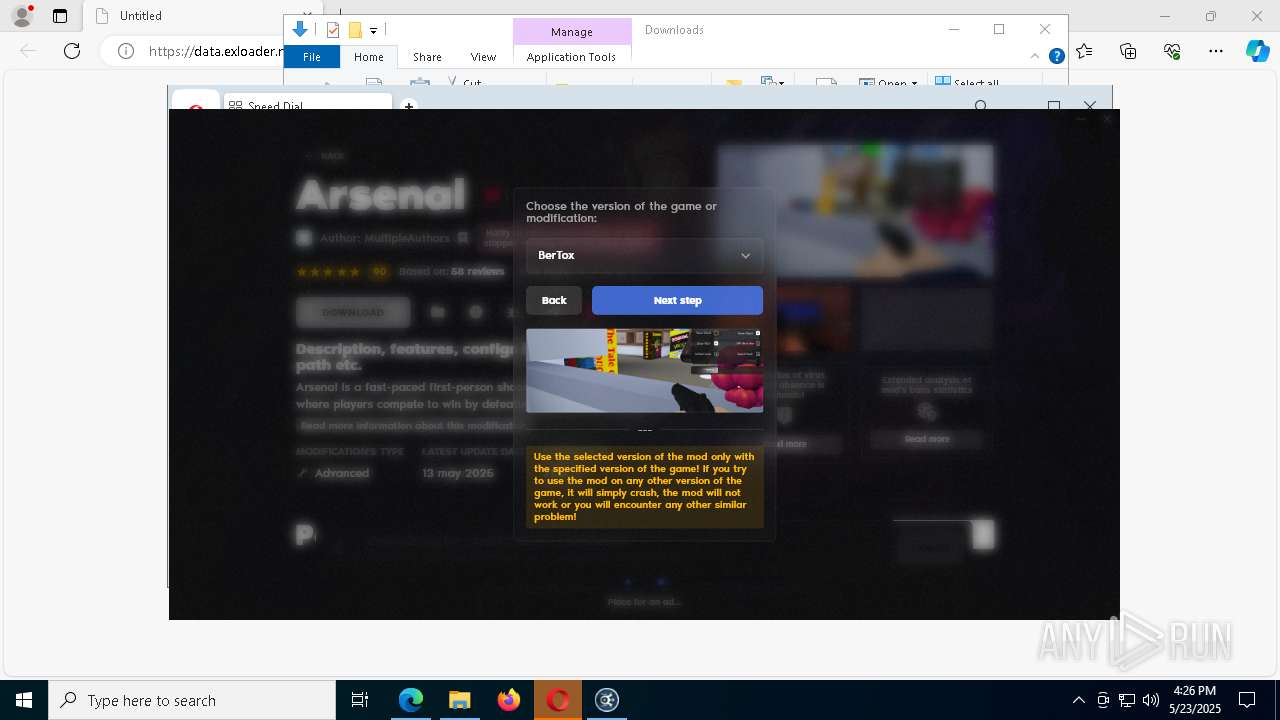The width and height of the screenshot is (1280, 720).
Task: Open the Copilot icon in Edge
Action: 1257,51
